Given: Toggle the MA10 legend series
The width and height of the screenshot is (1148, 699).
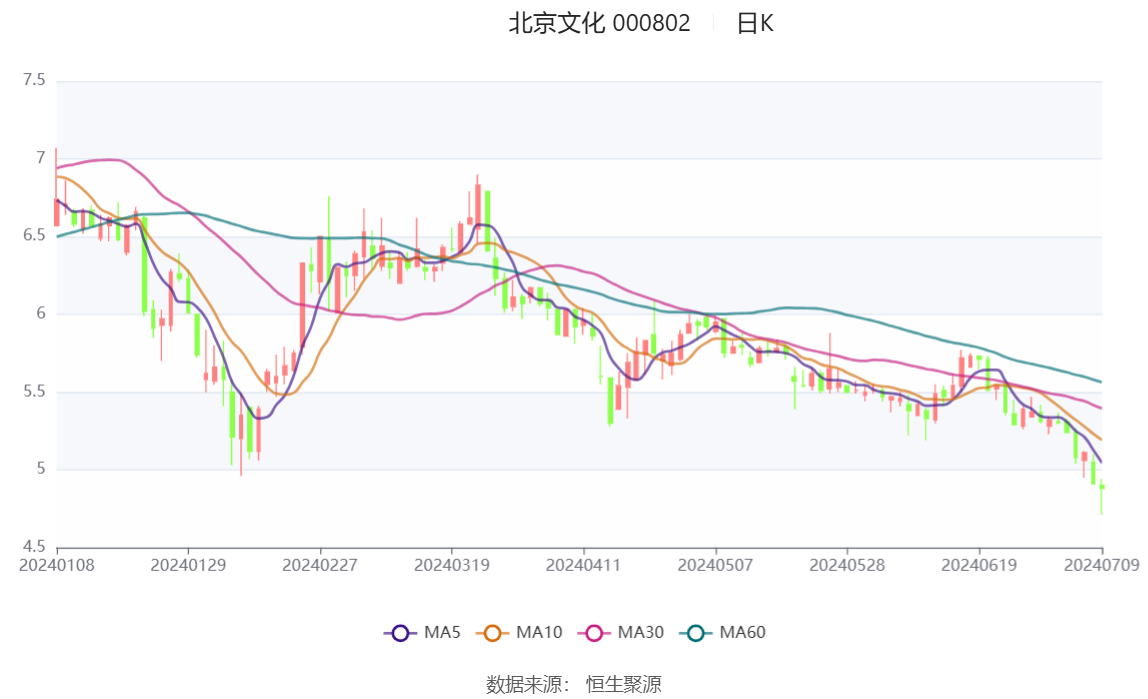Looking at the screenshot, I should coord(519,632).
